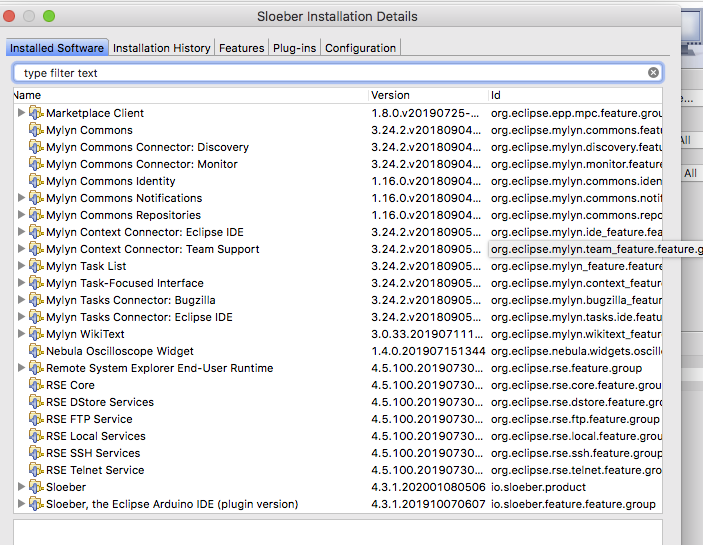
Task: Click the Nebula Oscilloscope Widget icon
Action: coord(36,351)
